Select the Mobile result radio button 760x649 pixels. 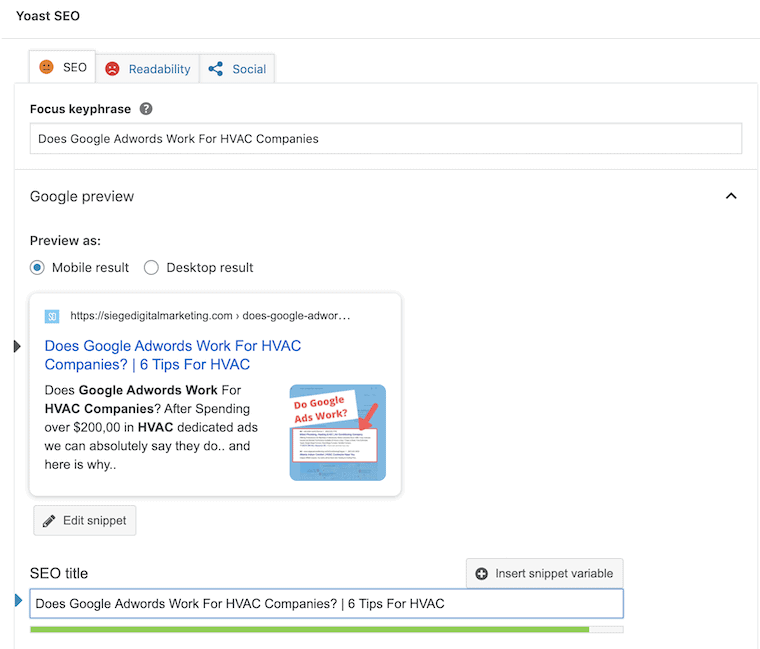pos(37,268)
